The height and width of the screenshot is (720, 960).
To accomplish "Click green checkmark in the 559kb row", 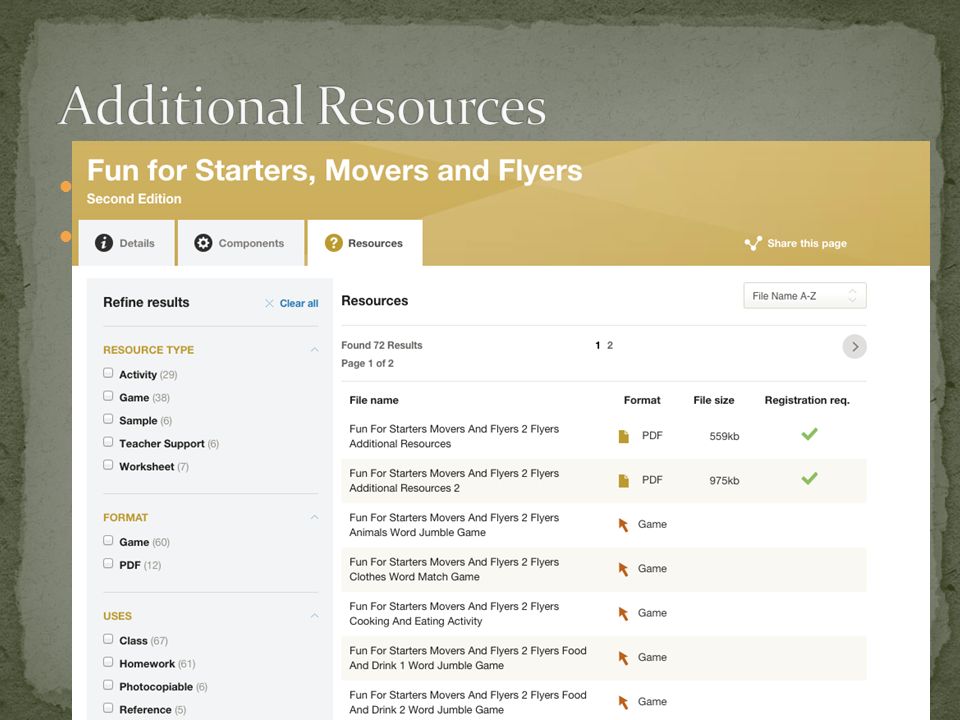I will coord(809,434).
